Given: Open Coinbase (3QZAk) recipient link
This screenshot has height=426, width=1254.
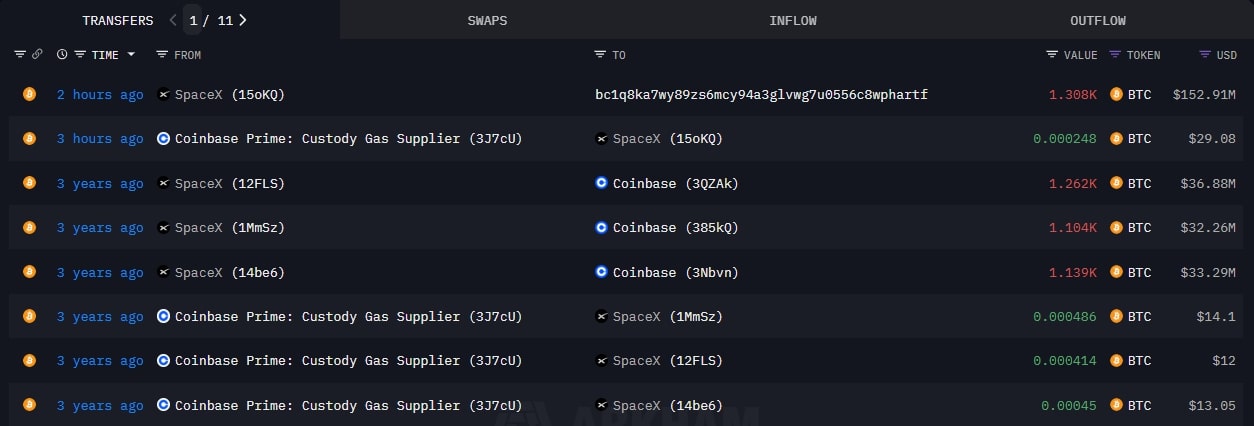Looking at the screenshot, I should (x=675, y=184).
